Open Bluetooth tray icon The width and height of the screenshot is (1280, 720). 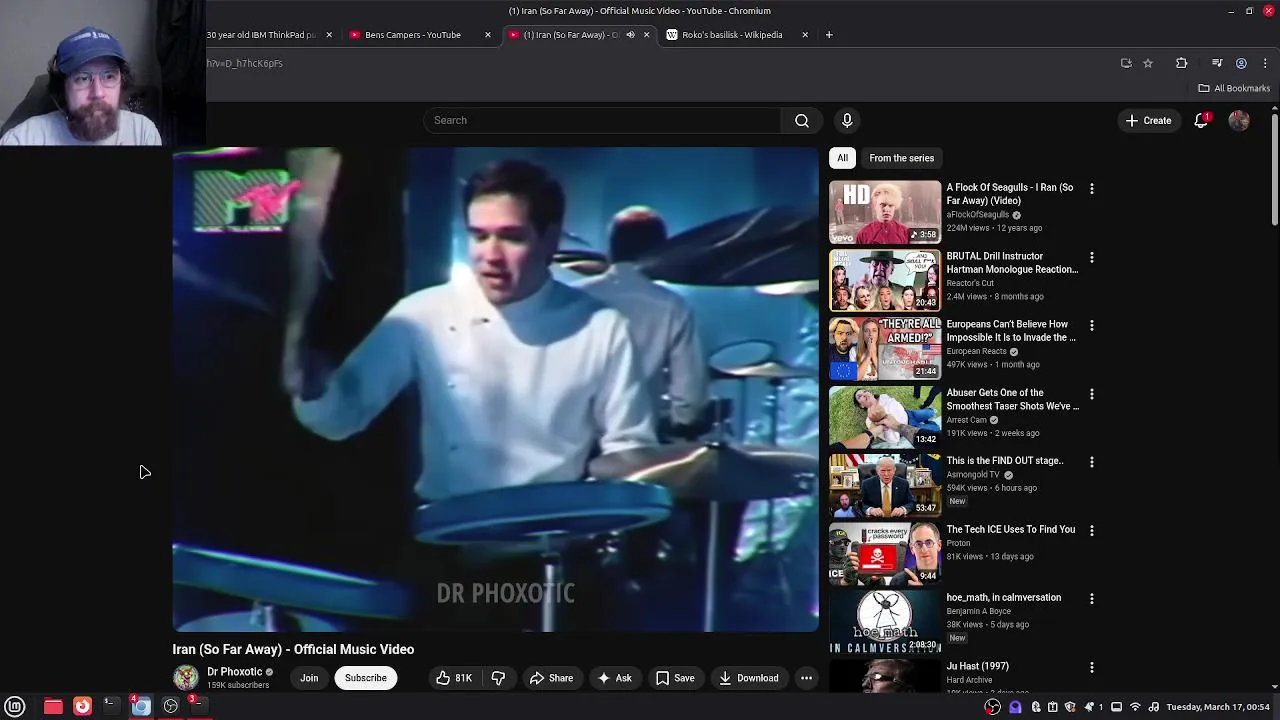click(1036, 707)
